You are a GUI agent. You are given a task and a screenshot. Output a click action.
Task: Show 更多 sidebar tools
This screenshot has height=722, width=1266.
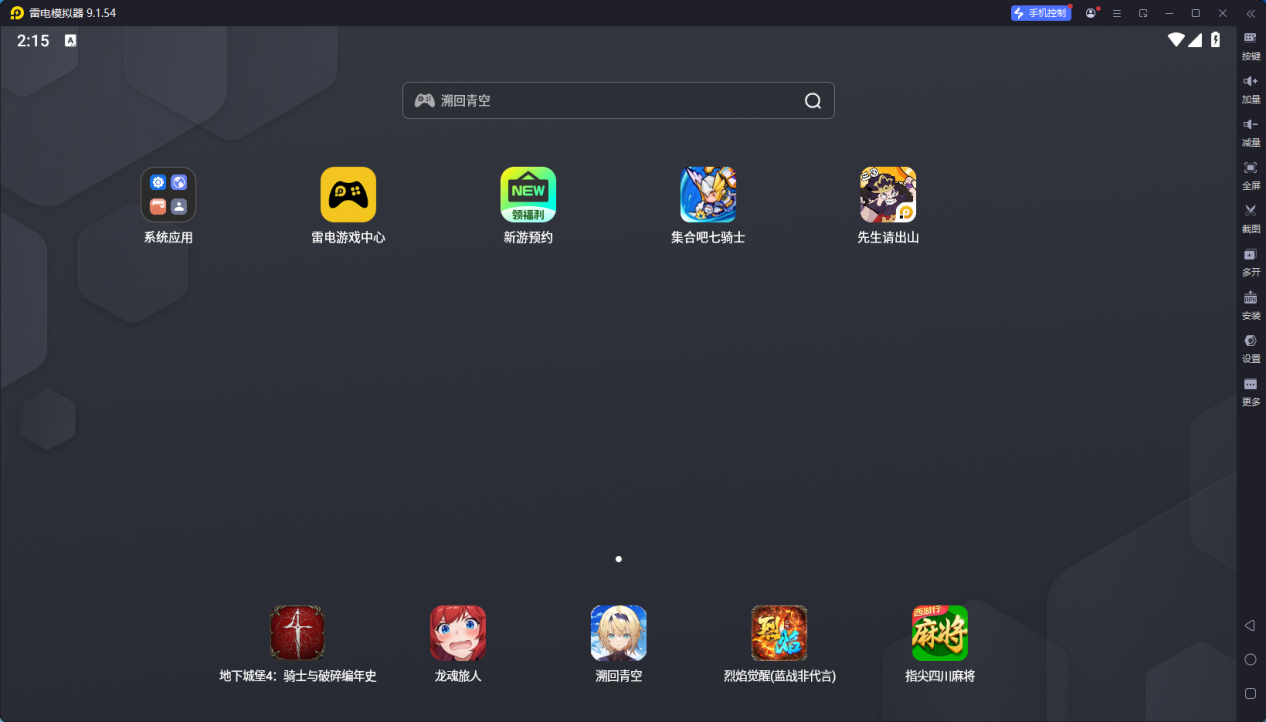[x=1250, y=390]
